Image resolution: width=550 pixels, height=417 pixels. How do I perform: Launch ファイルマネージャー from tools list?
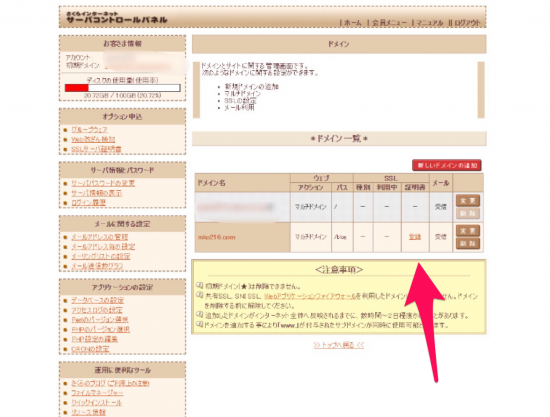(x=97, y=393)
